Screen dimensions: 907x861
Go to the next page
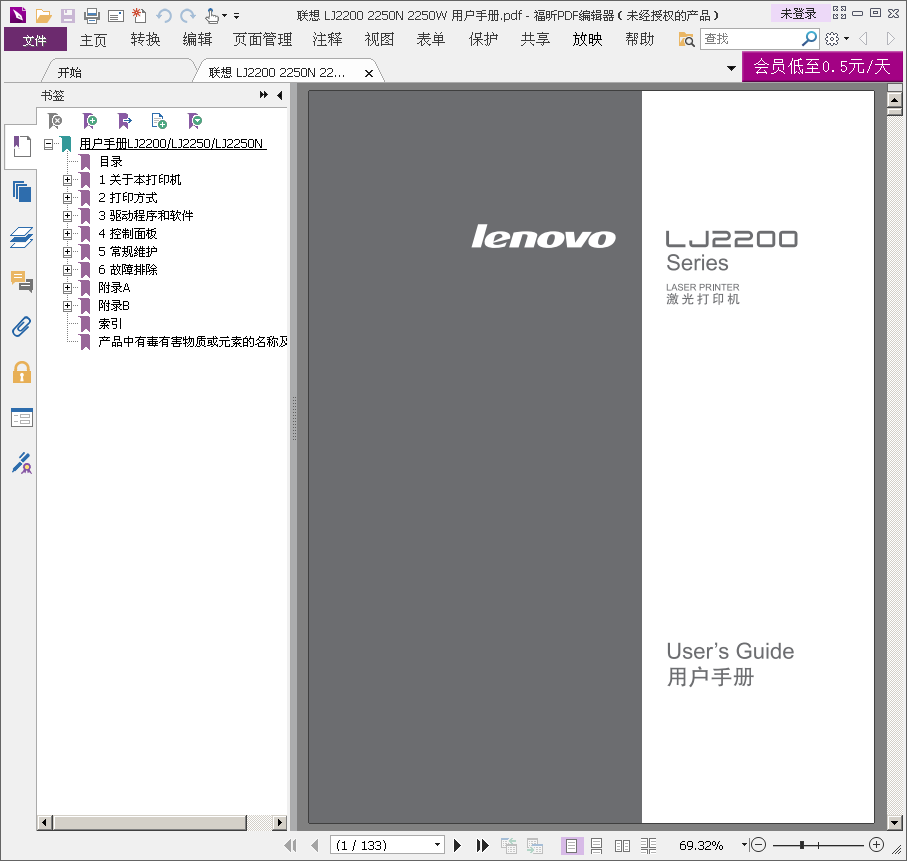pyautogui.click(x=457, y=845)
